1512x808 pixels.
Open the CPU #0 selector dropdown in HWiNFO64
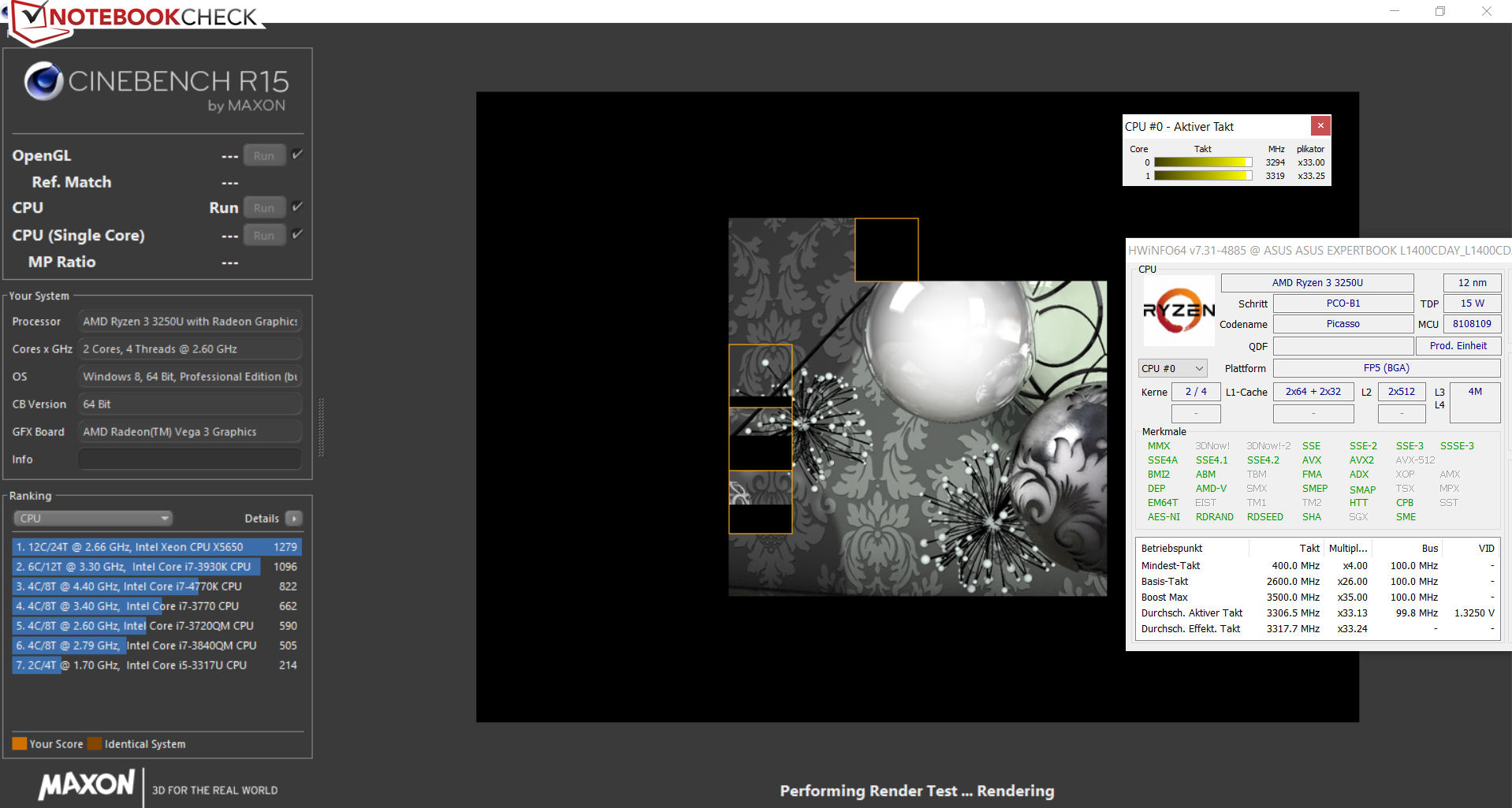pos(1173,368)
